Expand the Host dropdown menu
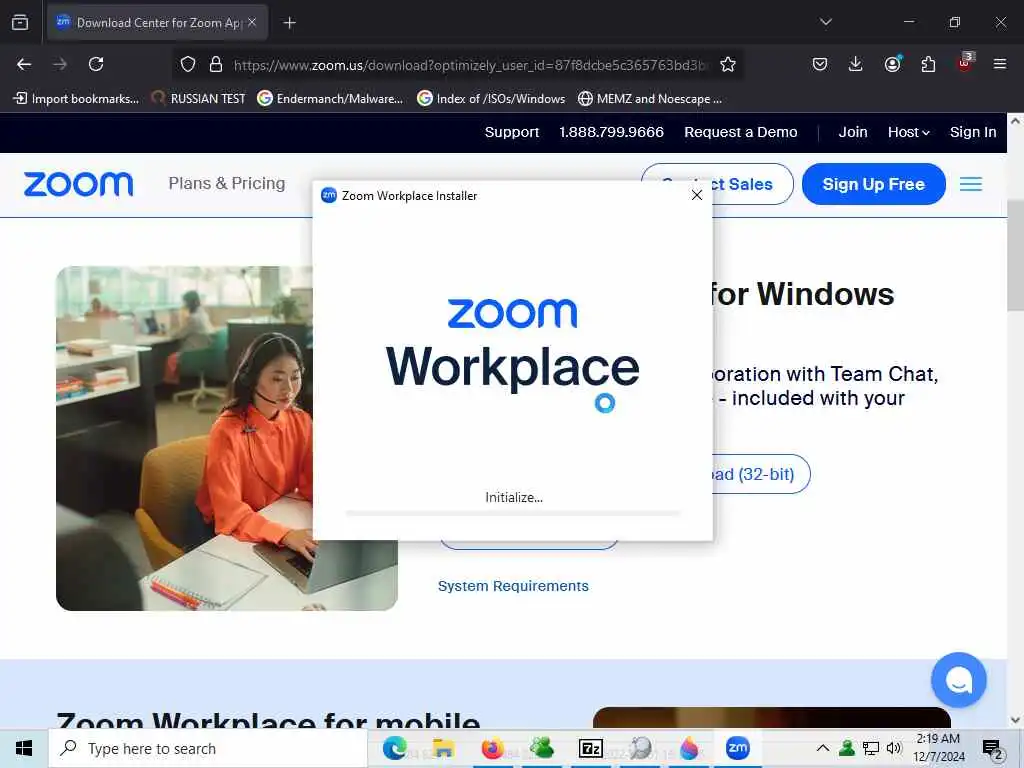Viewport: 1024px width, 768px height. pyautogui.click(x=908, y=132)
